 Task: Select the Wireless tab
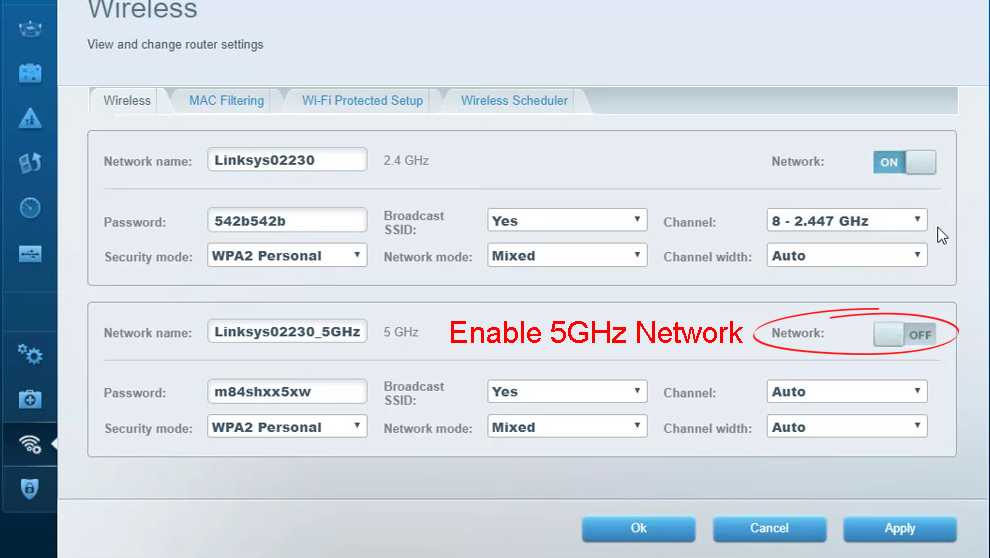[127, 100]
